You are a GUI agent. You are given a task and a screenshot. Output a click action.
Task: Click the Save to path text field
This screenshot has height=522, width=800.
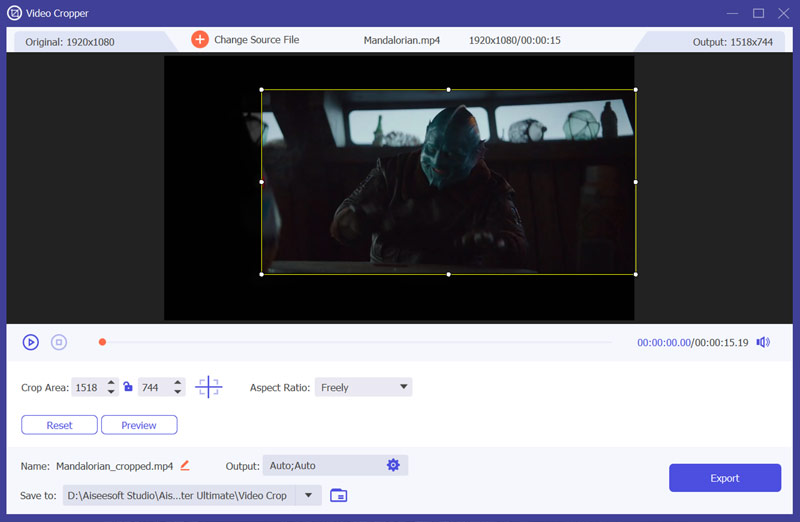pyautogui.click(x=179, y=495)
